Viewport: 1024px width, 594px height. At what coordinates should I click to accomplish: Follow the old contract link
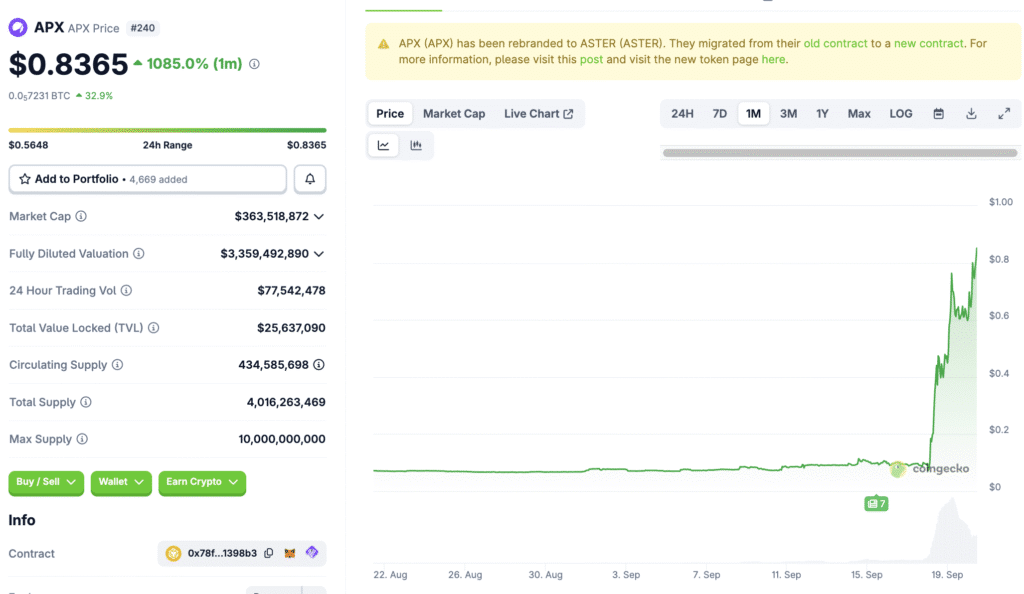835,43
